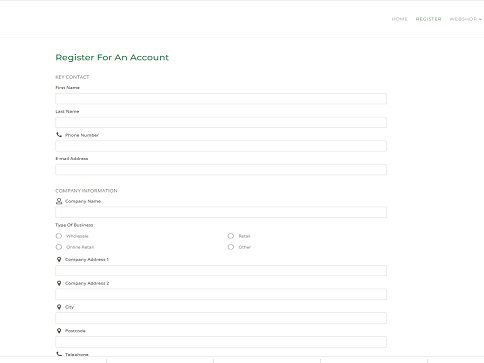Viewport: 484px width, 363px height.
Task: Click the phone icon beside Phone Number
Action: [x=59, y=135]
